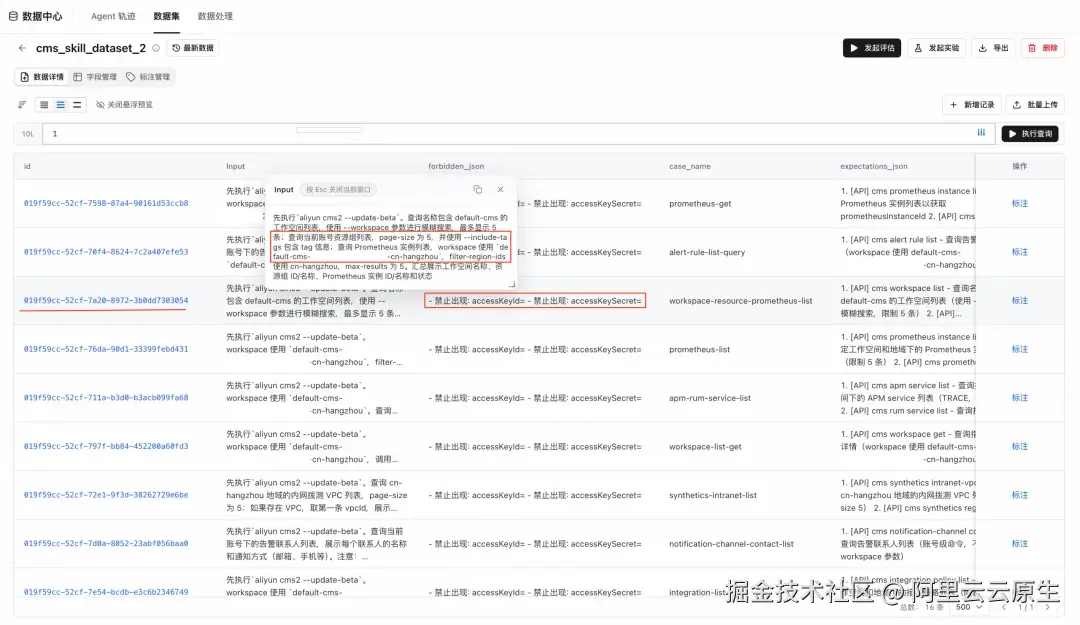
Task: Click the 批量上传 button
Action: point(1035,105)
